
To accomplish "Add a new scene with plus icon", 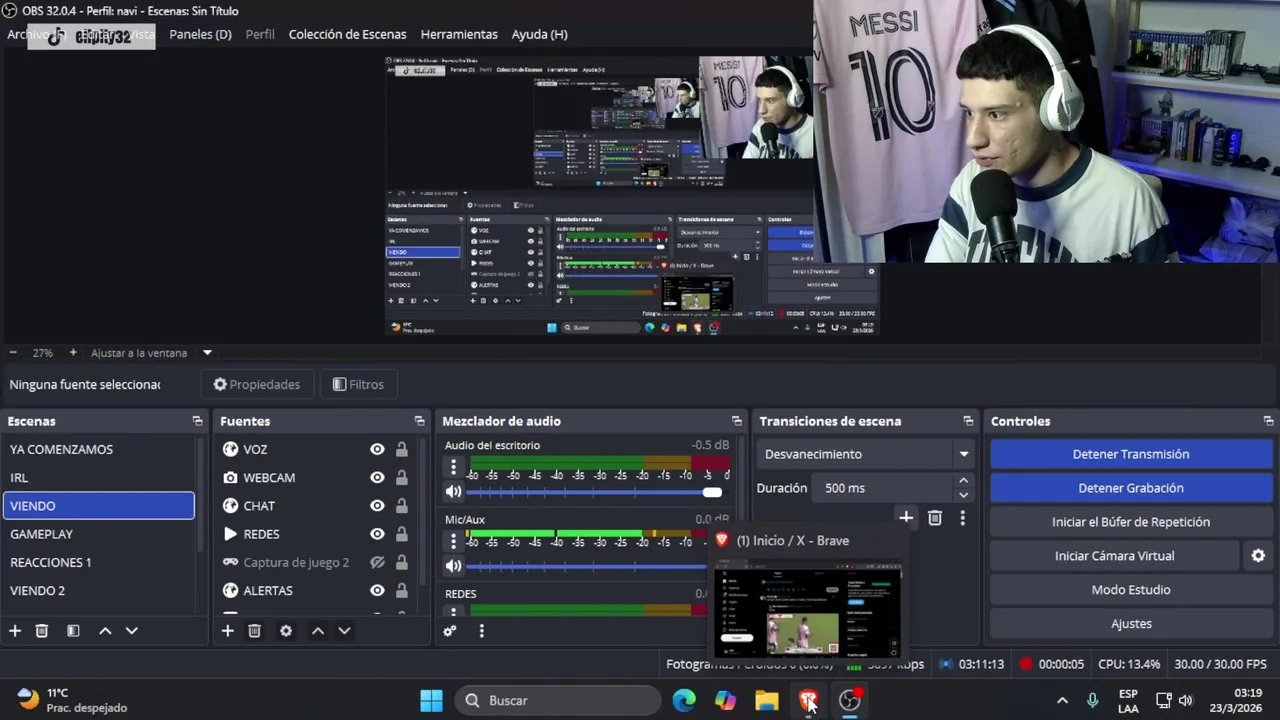I will pyautogui.click(x=15, y=631).
